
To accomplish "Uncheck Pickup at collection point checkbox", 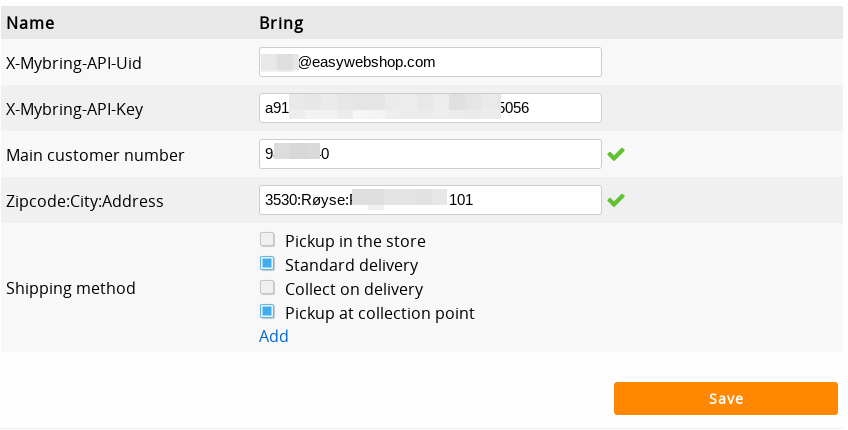I will (267, 312).
